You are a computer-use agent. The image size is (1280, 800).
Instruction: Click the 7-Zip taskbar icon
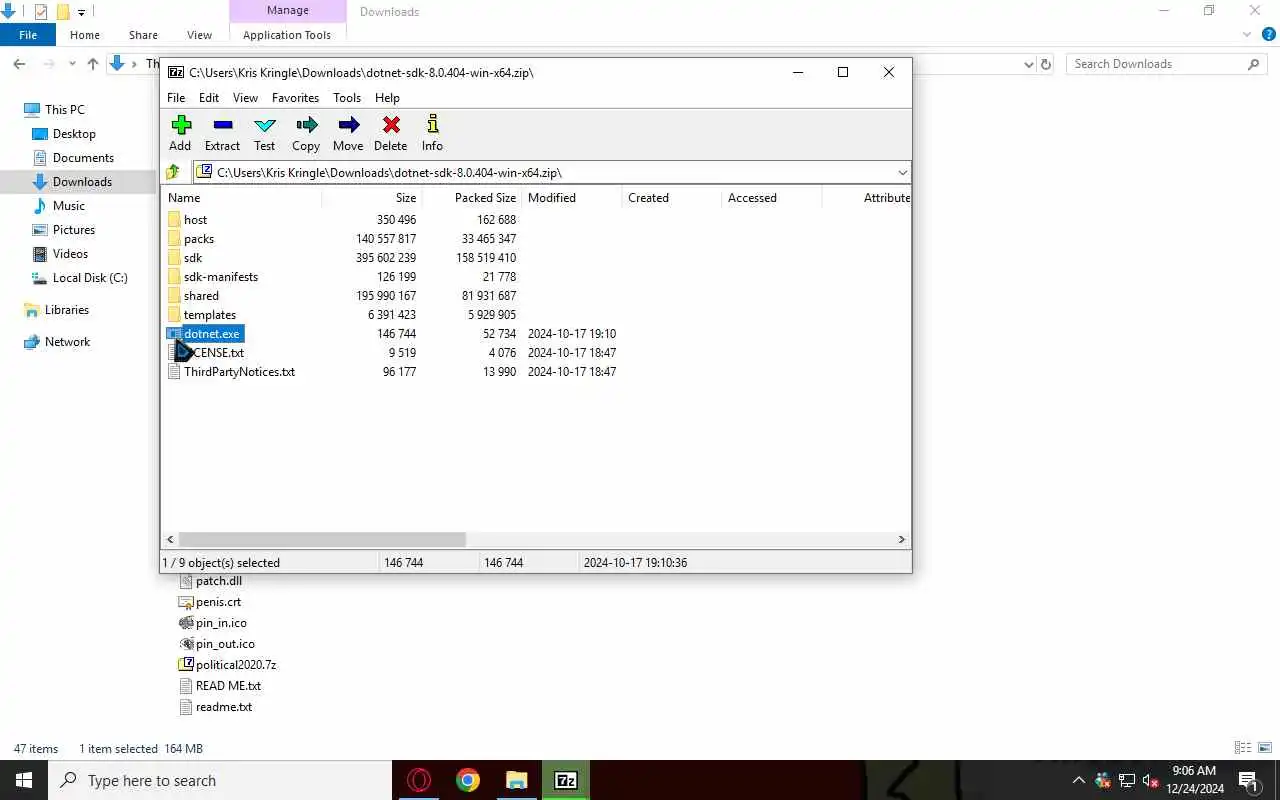(x=565, y=780)
